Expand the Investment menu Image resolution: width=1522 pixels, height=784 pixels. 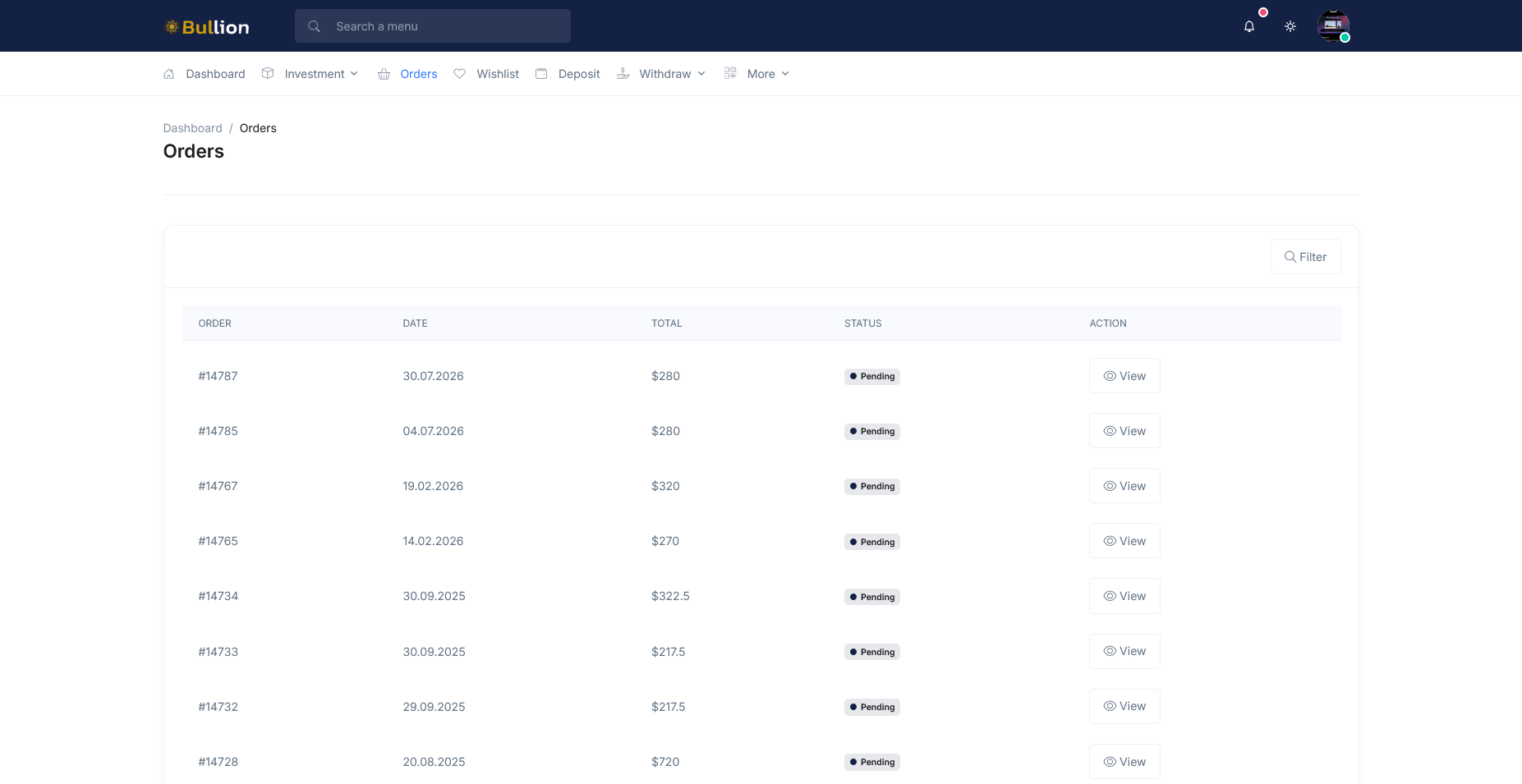321,74
